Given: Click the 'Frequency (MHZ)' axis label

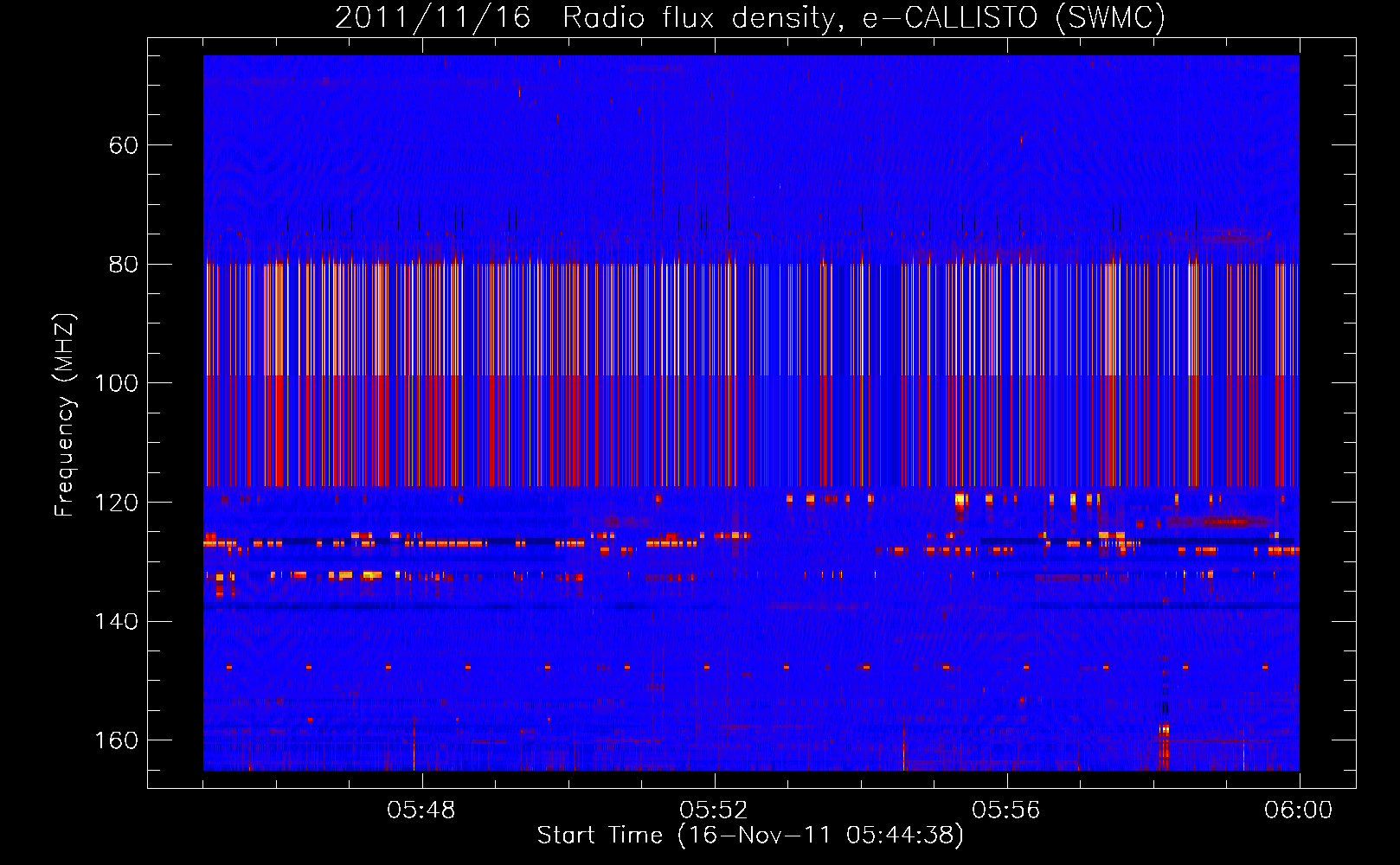Looking at the screenshot, I should click(x=65, y=415).
